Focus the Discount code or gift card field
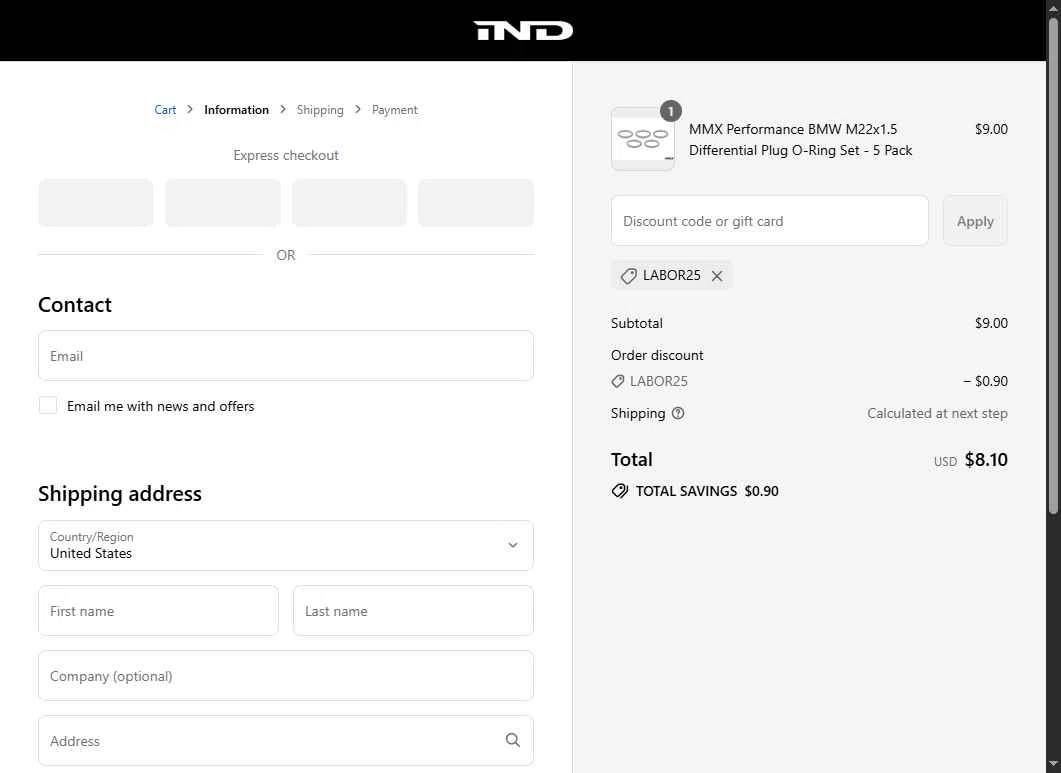The image size is (1061, 773). (769, 221)
